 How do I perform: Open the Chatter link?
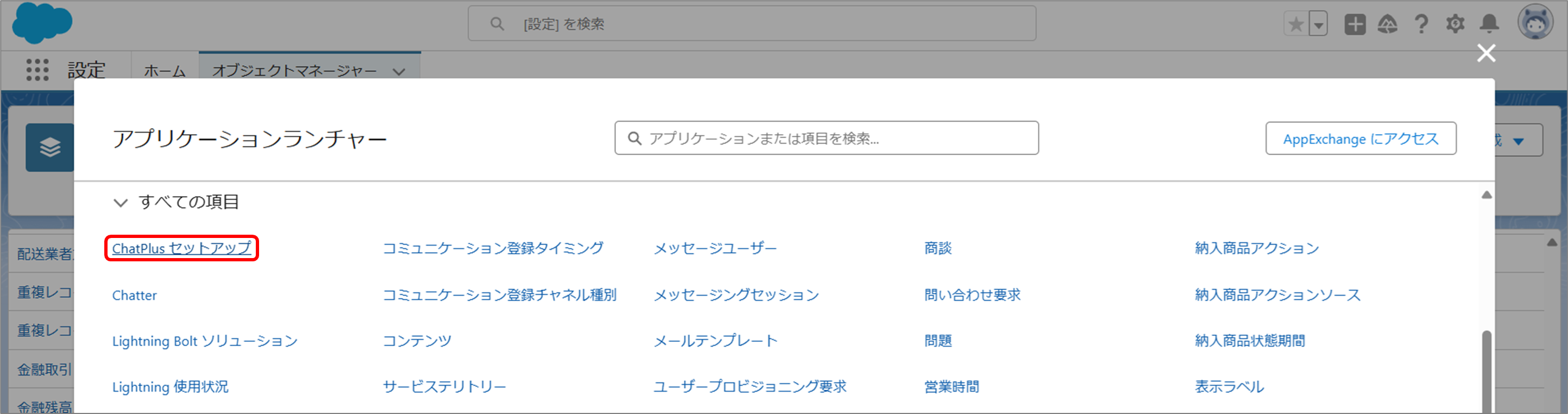click(x=135, y=295)
